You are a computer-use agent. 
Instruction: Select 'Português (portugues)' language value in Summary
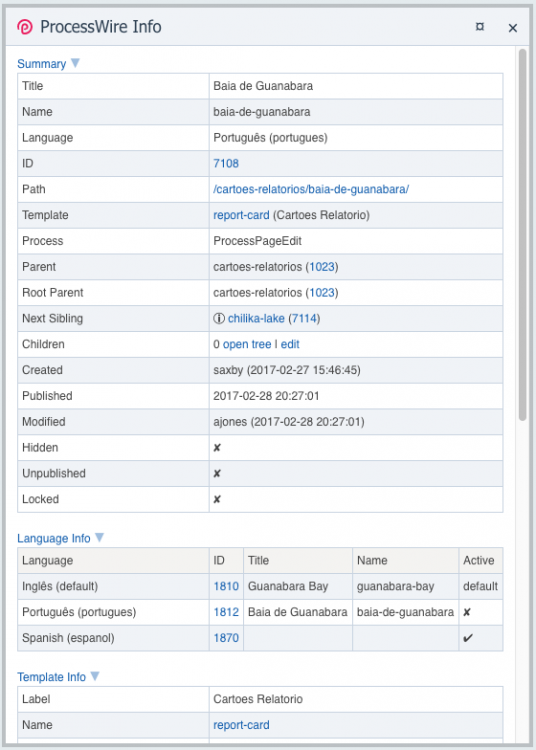270,137
